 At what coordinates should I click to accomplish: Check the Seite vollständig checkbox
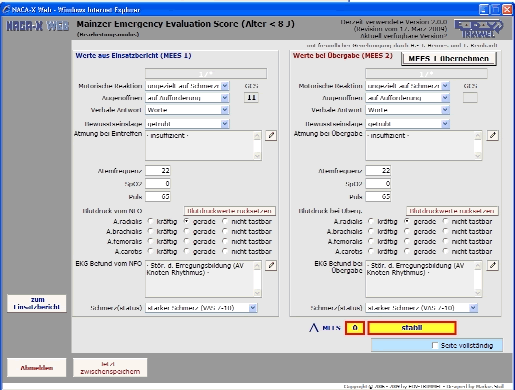click(x=435, y=345)
